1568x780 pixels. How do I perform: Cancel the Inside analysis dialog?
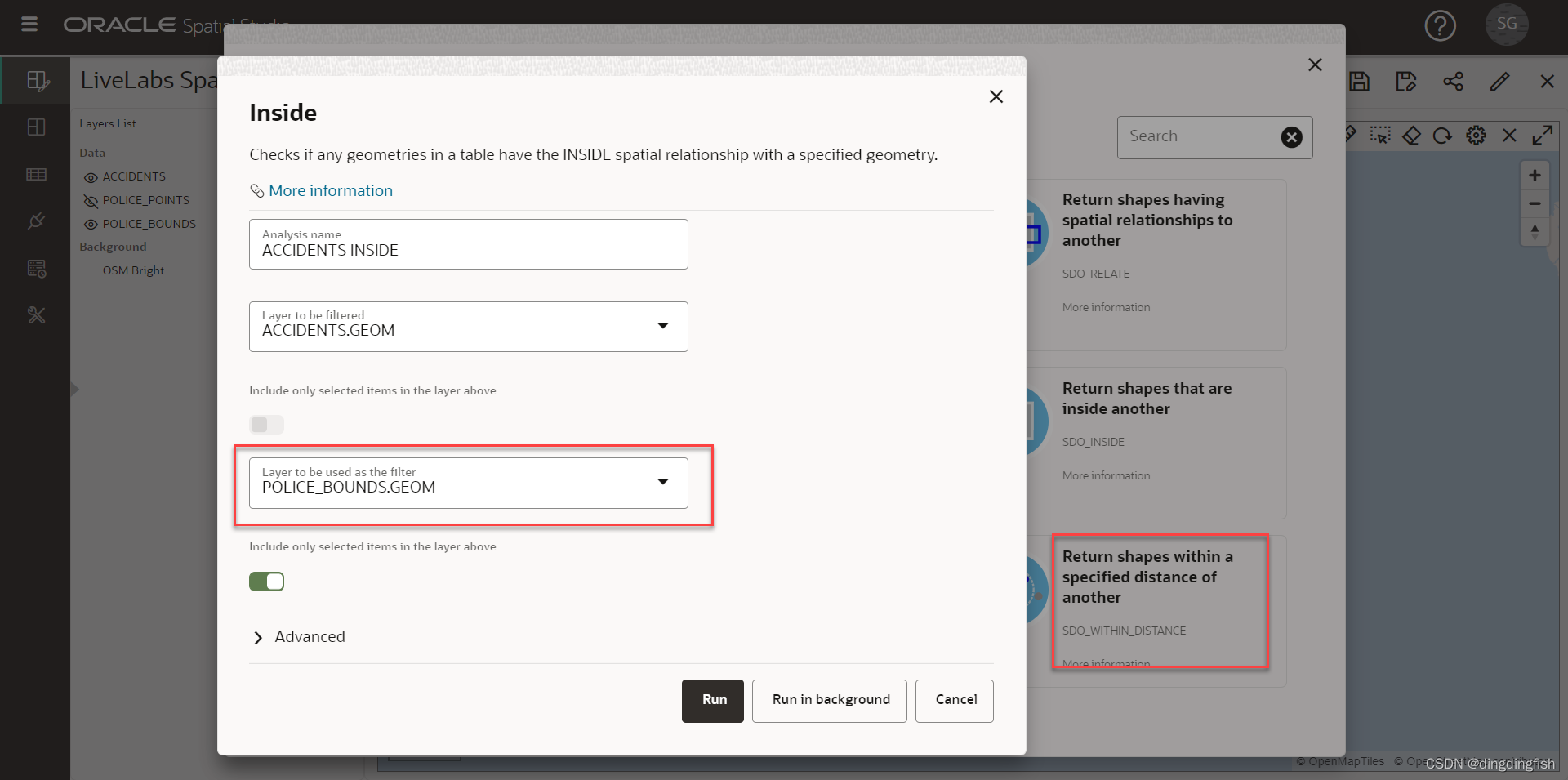(954, 701)
